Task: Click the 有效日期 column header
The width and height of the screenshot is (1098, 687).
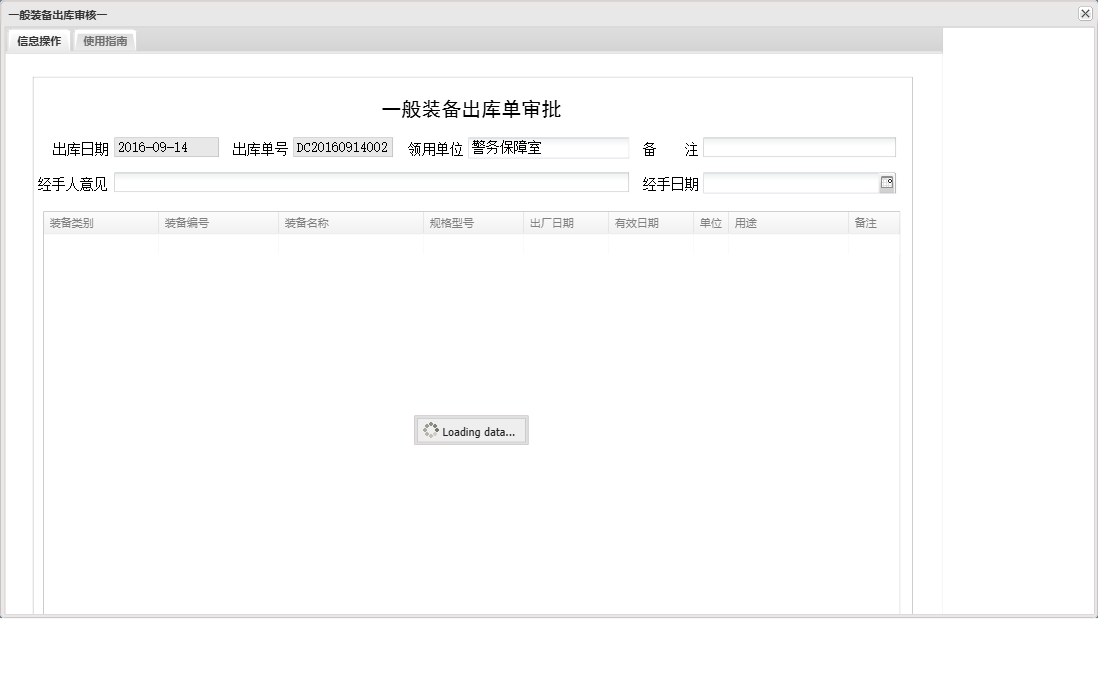Action: [x=648, y=223]
